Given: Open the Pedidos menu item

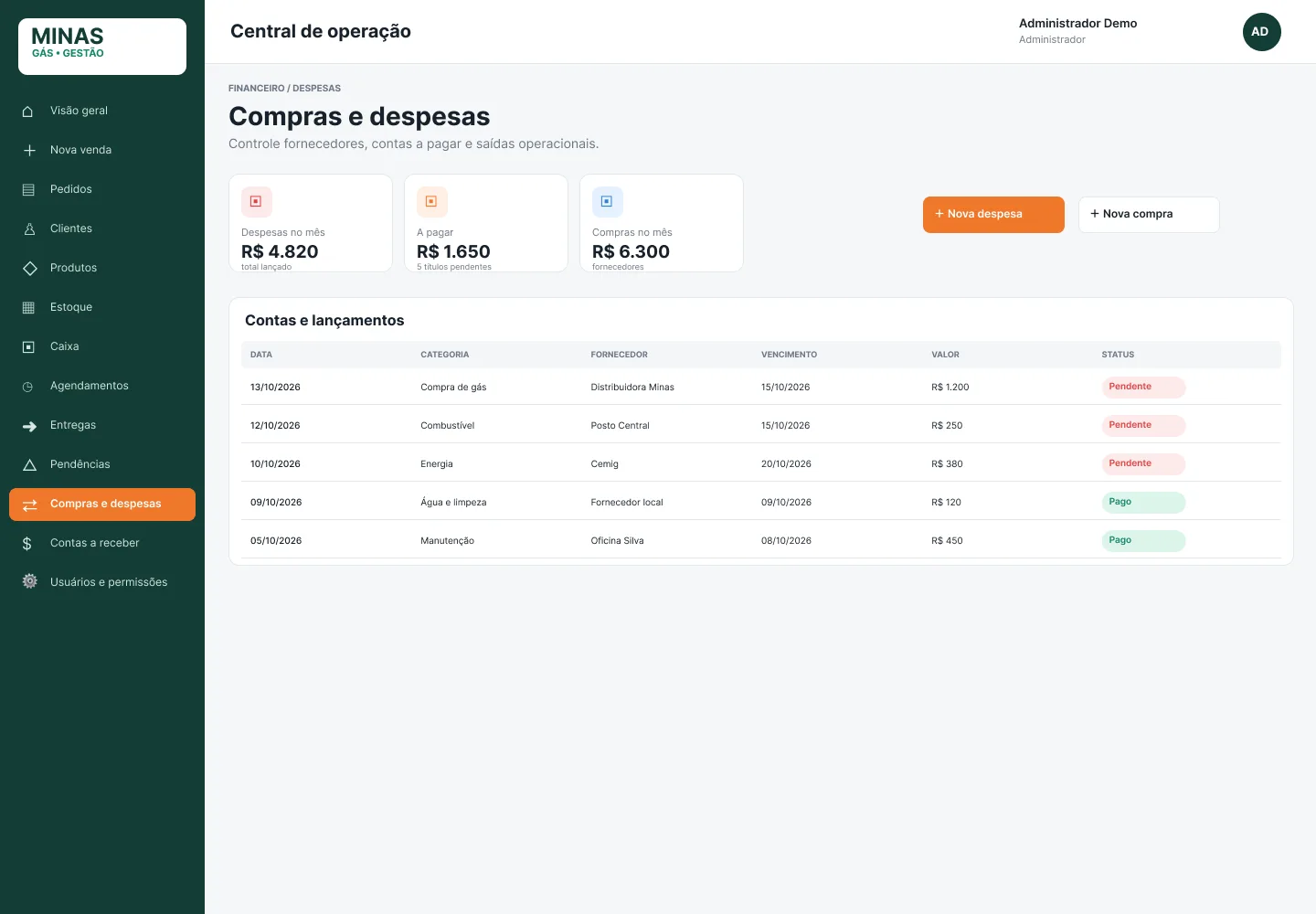Looking at the screenshot, I should pyautogui.click(x=102, y=190).
